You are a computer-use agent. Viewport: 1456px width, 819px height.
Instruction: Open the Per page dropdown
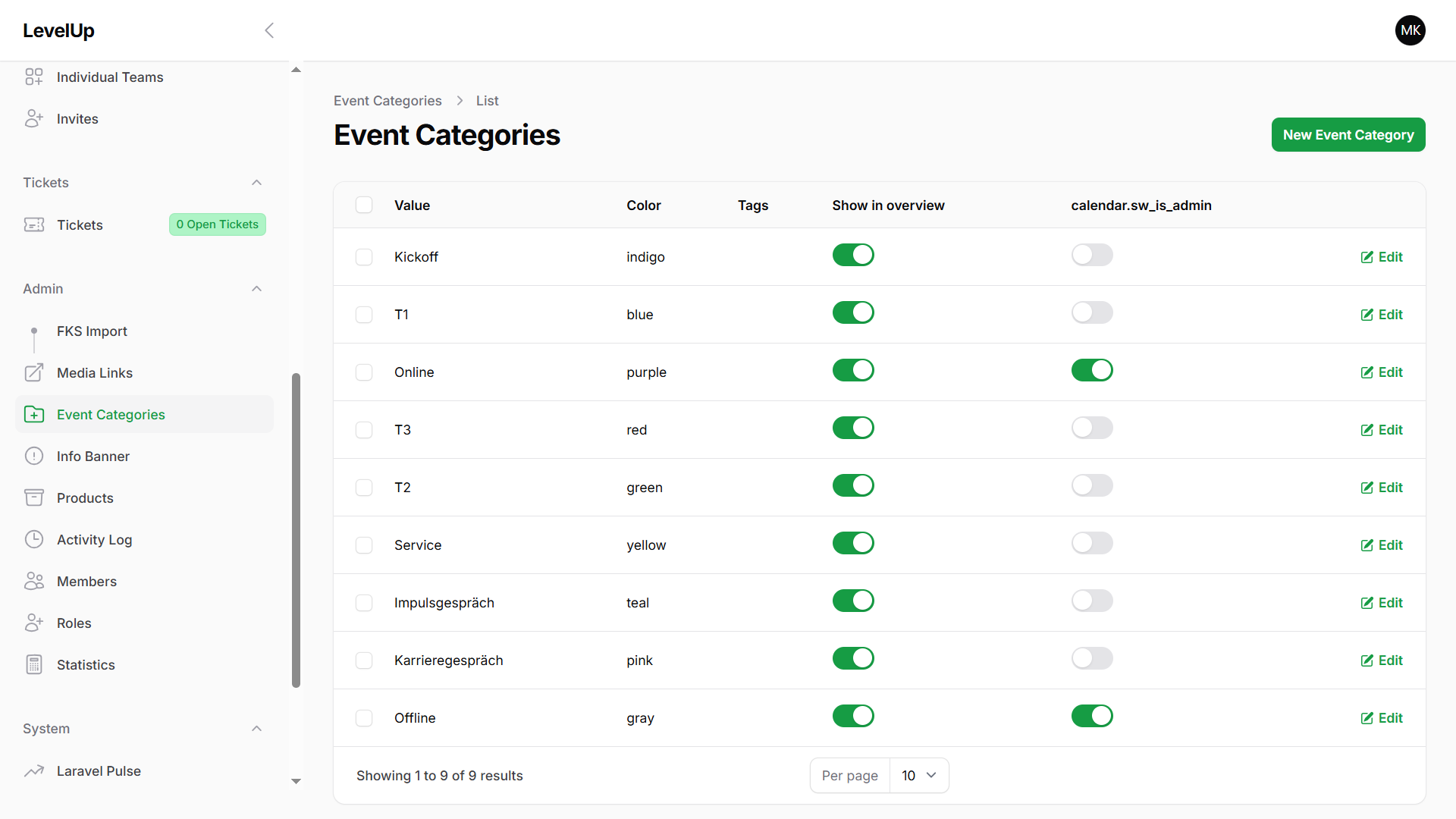[918, 775]
